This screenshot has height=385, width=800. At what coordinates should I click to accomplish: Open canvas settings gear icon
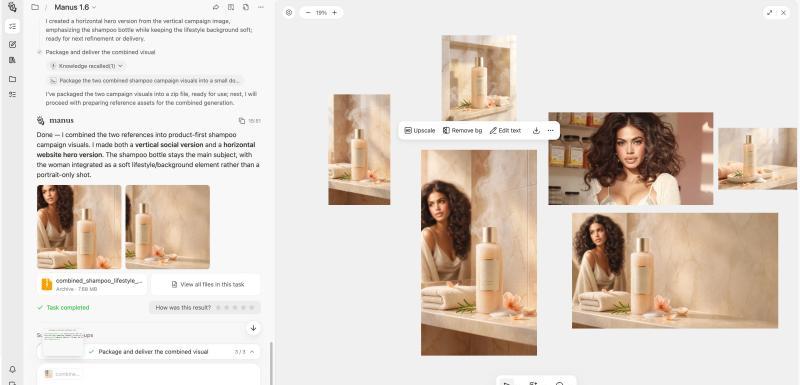tap(289, 12)
